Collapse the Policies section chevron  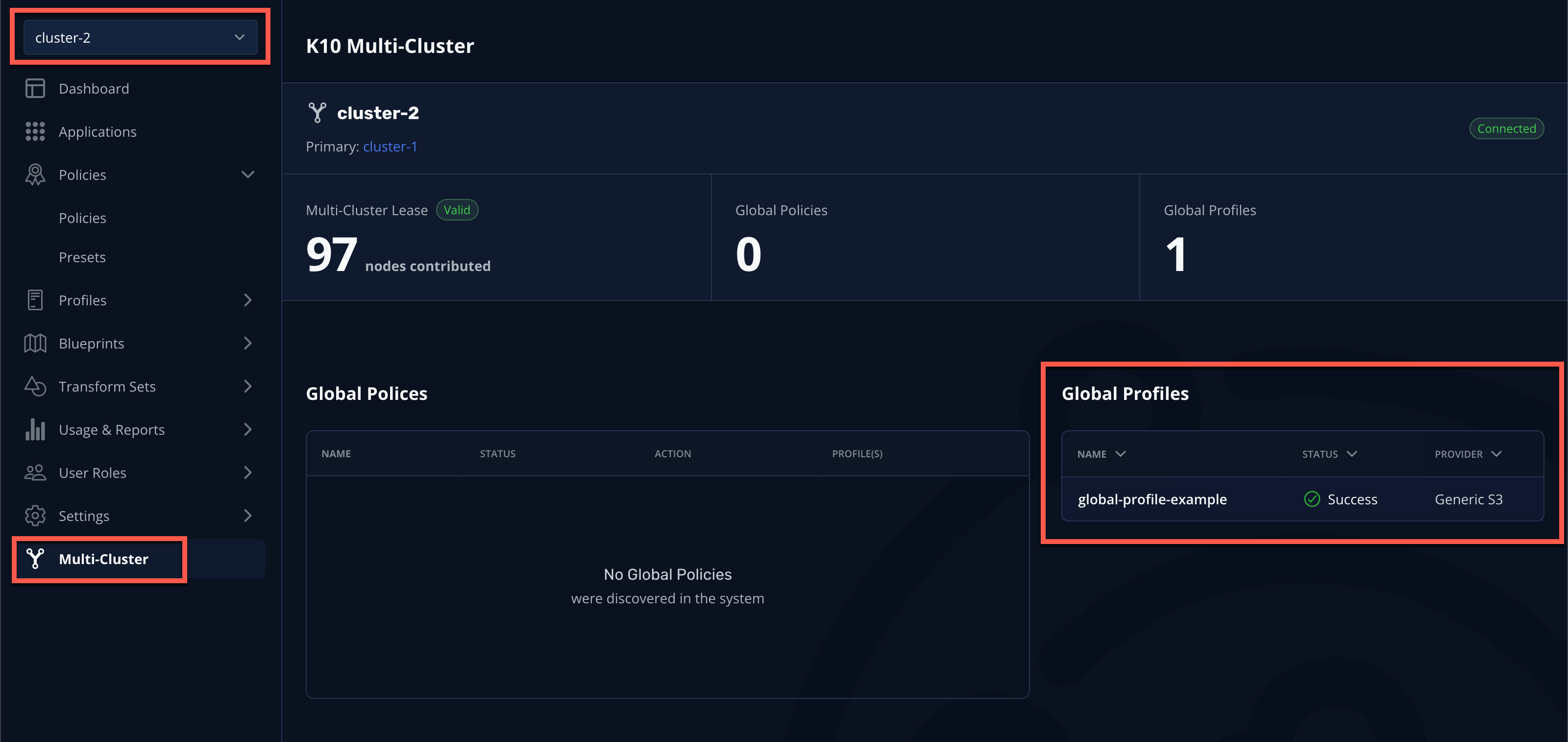click(x=248, y=174)
